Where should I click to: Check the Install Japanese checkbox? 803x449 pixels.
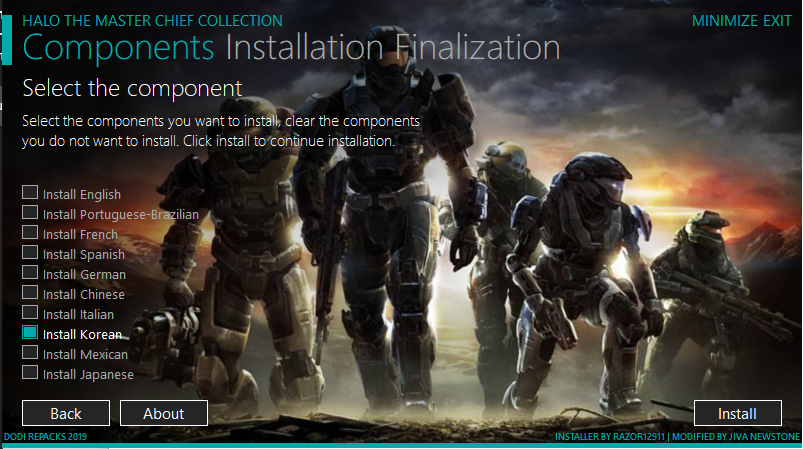(x=30, y=372)
